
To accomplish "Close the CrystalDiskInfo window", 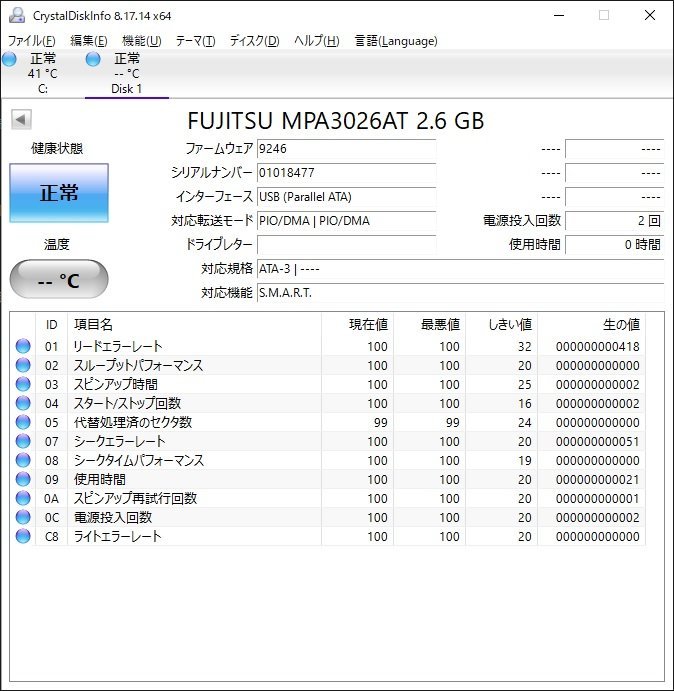I will coord(650,15).
